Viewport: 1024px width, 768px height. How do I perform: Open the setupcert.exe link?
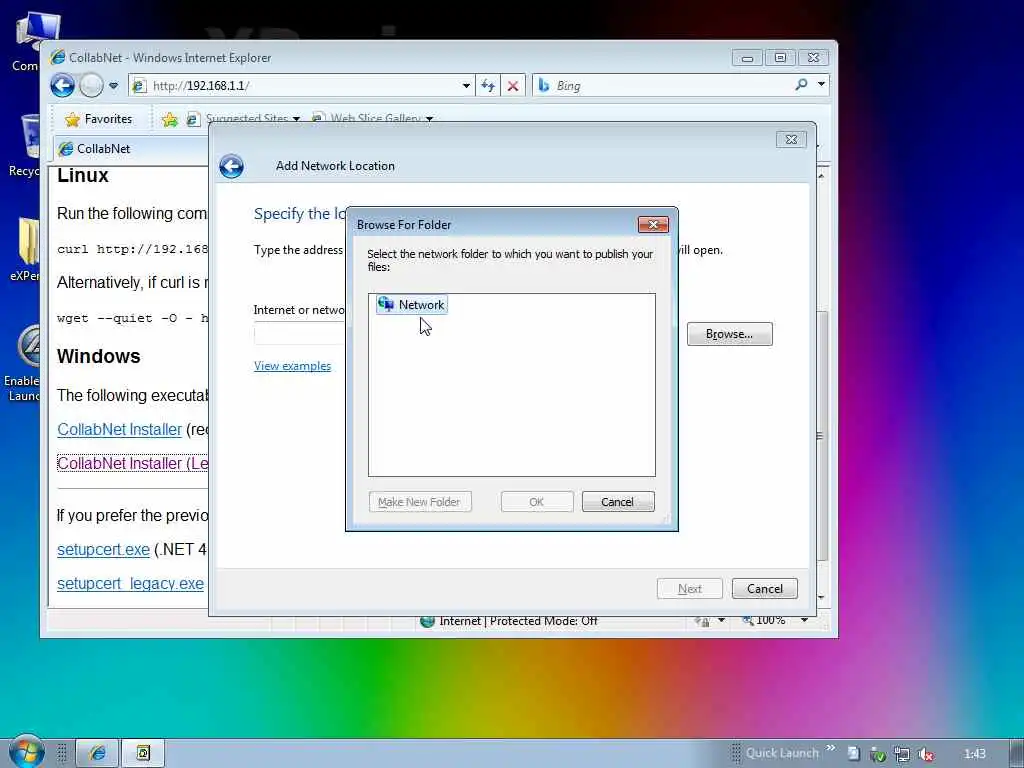point(103,549)
